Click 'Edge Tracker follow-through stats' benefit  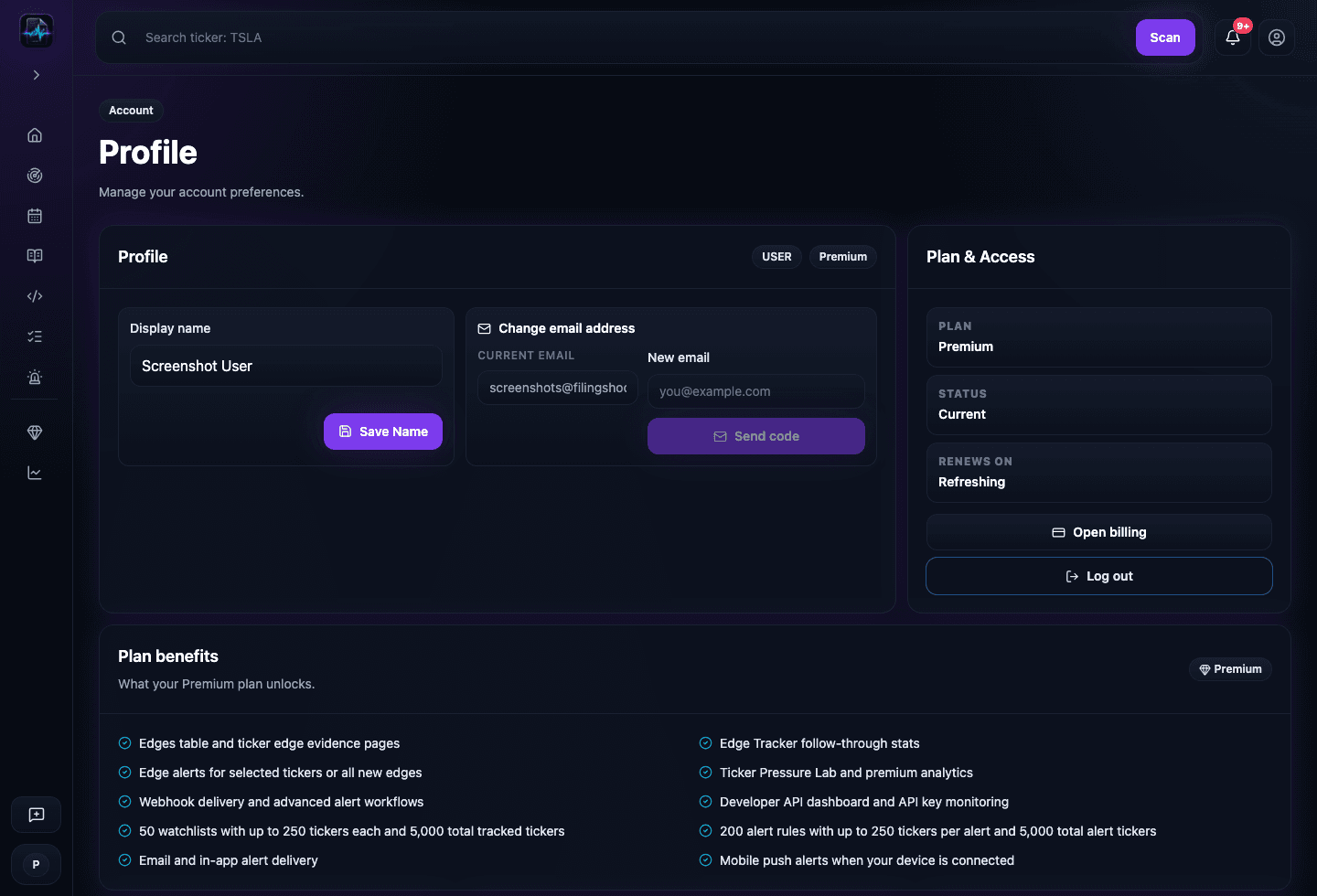[x=819, y=743]
